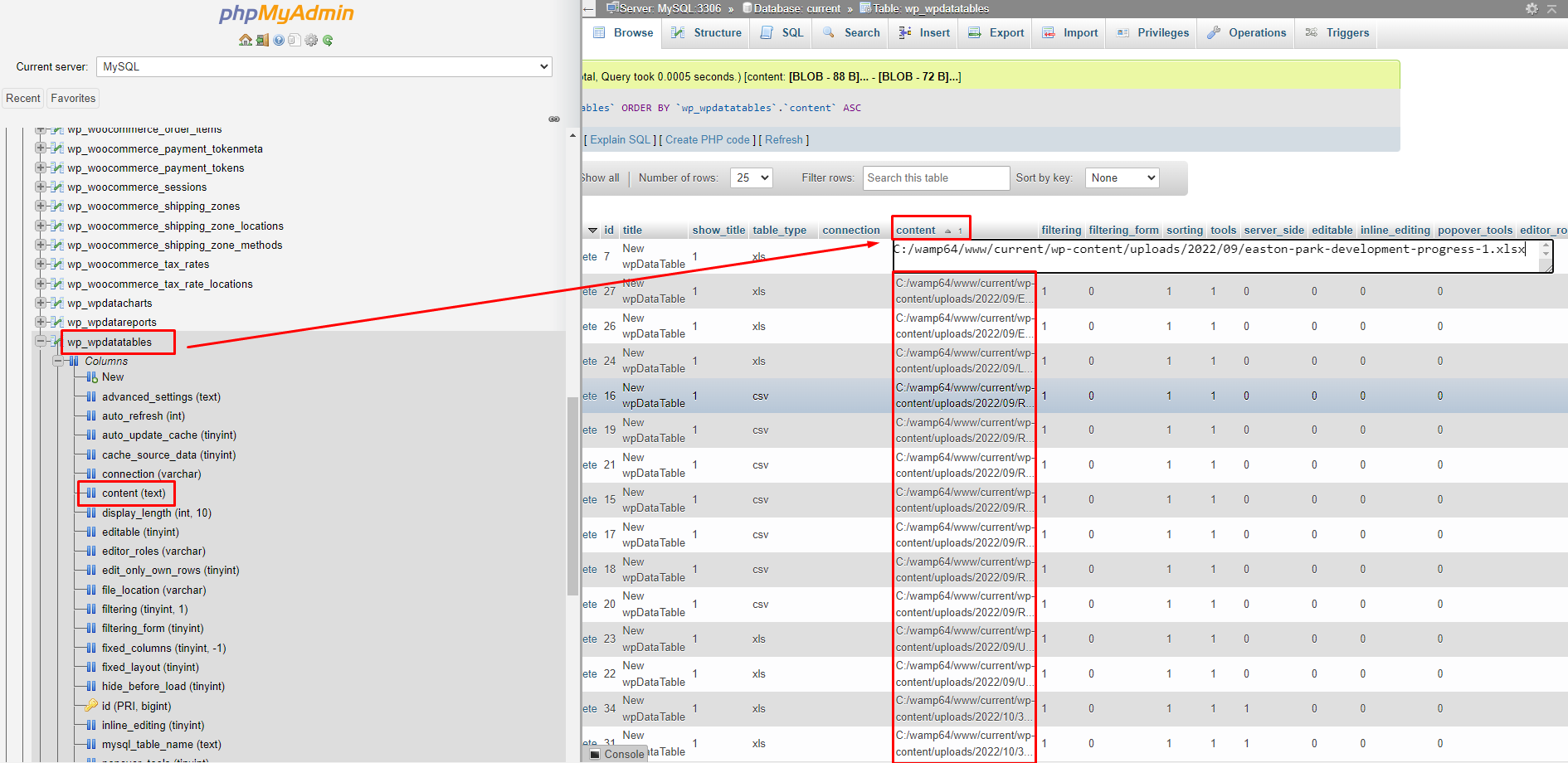Click the primary key icon beside id column

(x=91, y=706)
